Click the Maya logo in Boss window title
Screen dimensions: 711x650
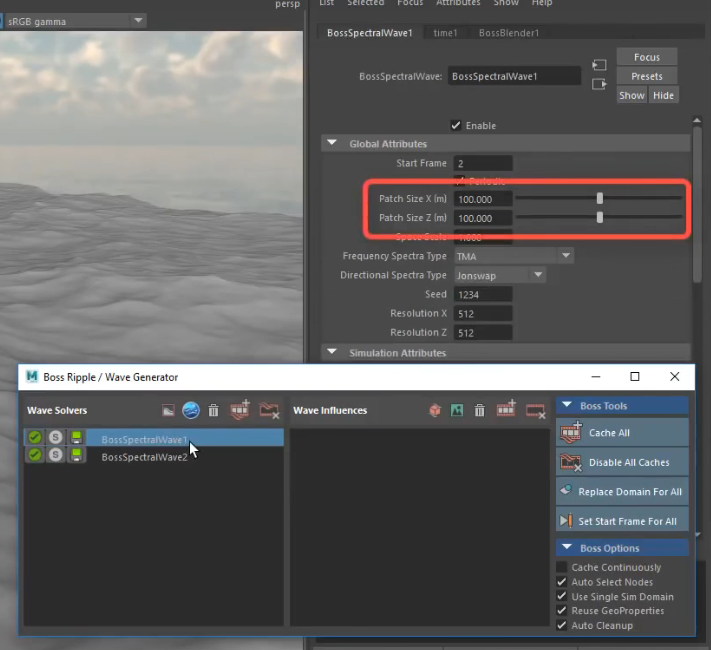(32, 377)
